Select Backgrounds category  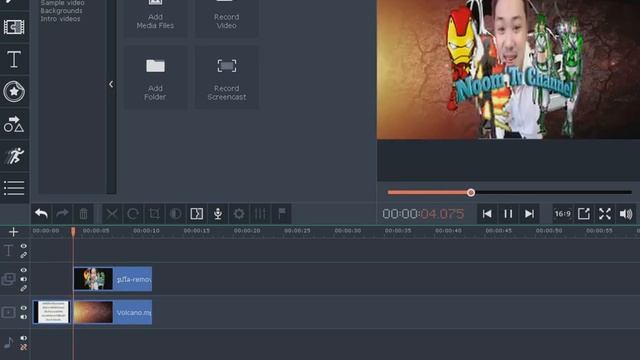pos(61,11)
